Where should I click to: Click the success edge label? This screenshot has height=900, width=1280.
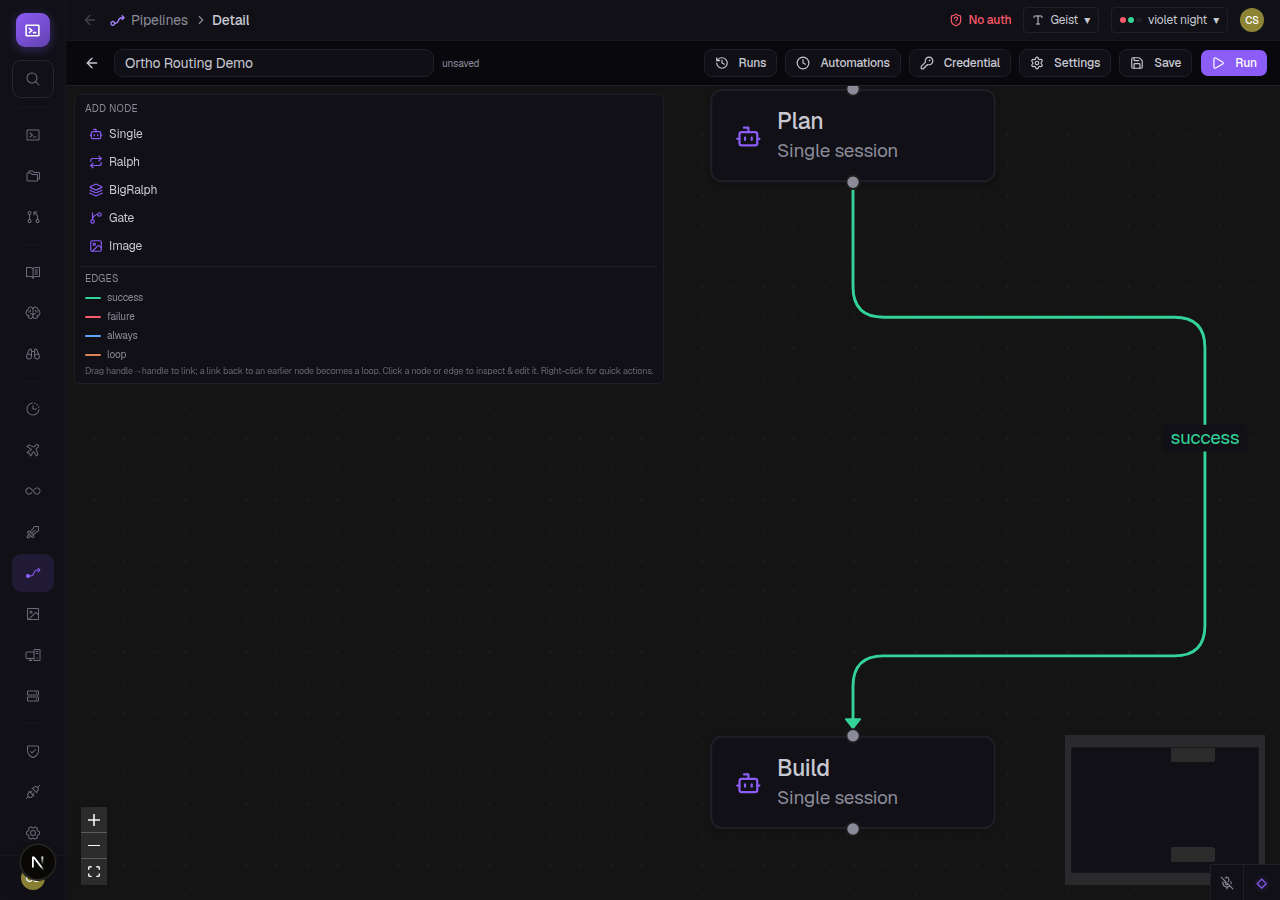pyautogui.click(x=1205, y=438)
